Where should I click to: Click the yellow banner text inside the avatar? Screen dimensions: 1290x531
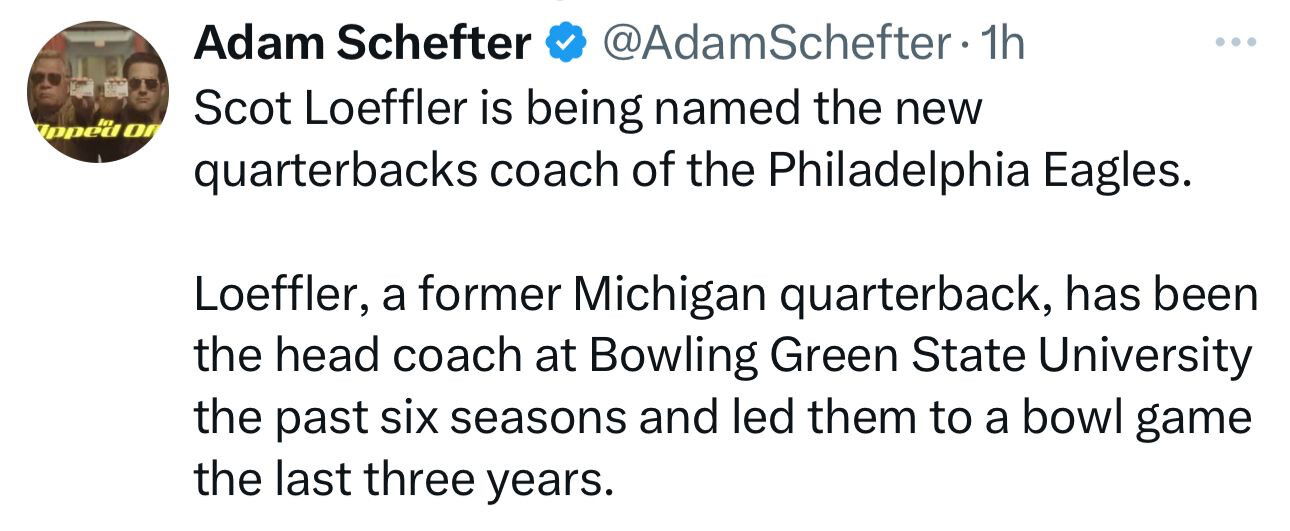tap(96, 132)
